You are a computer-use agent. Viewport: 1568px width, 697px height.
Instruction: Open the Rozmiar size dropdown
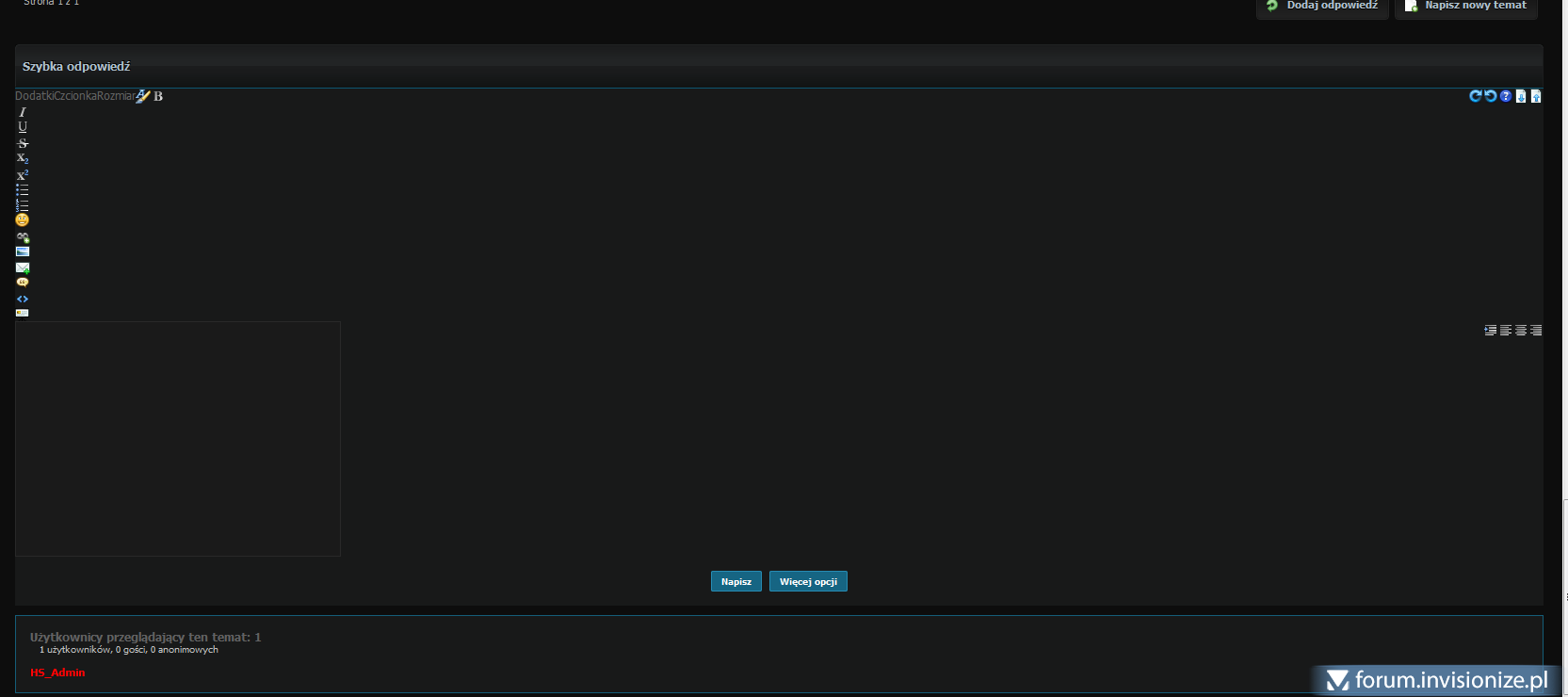116,96
